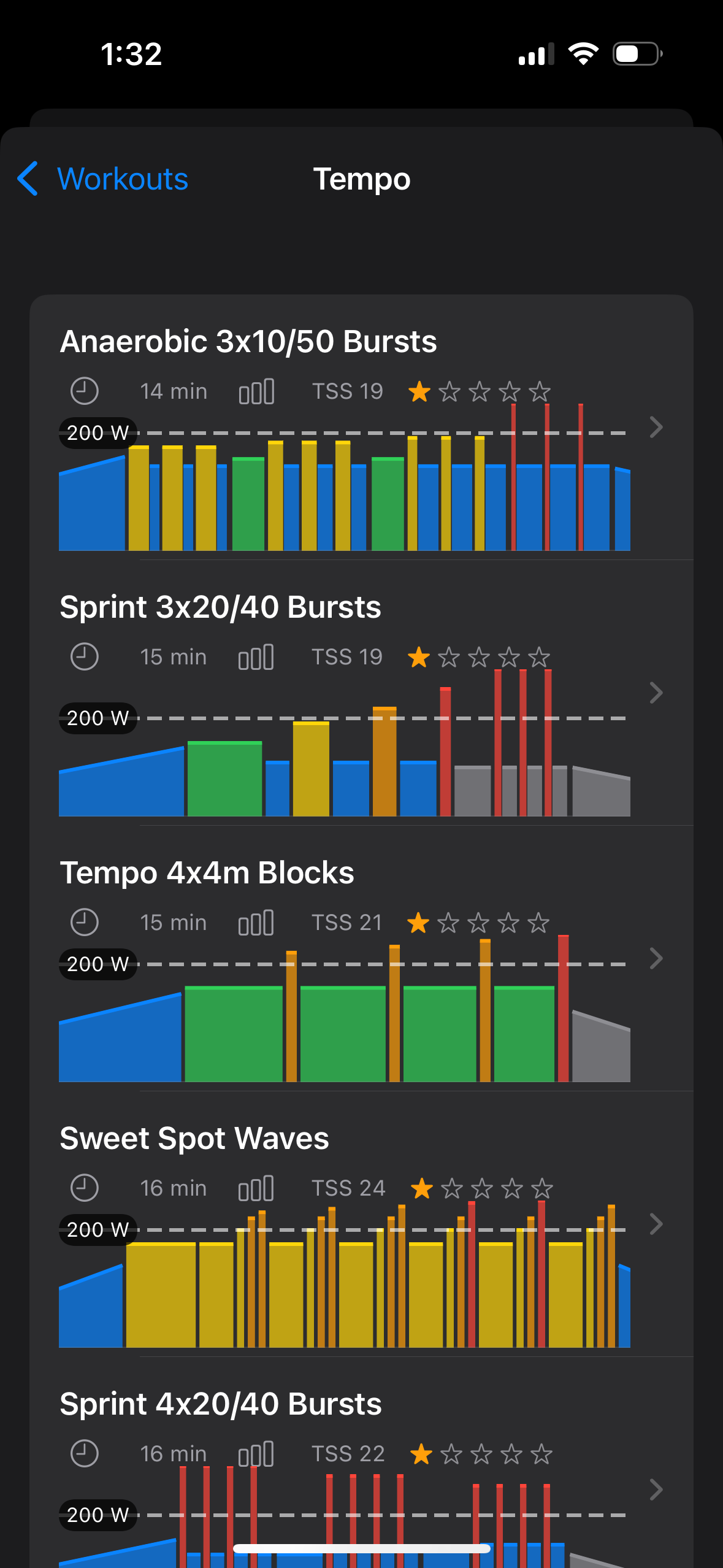This screenshot has width=723, height=1568.
Task: Open Anaerobic 3x10/50 Bursts via chevron
Action: point(656,427)
